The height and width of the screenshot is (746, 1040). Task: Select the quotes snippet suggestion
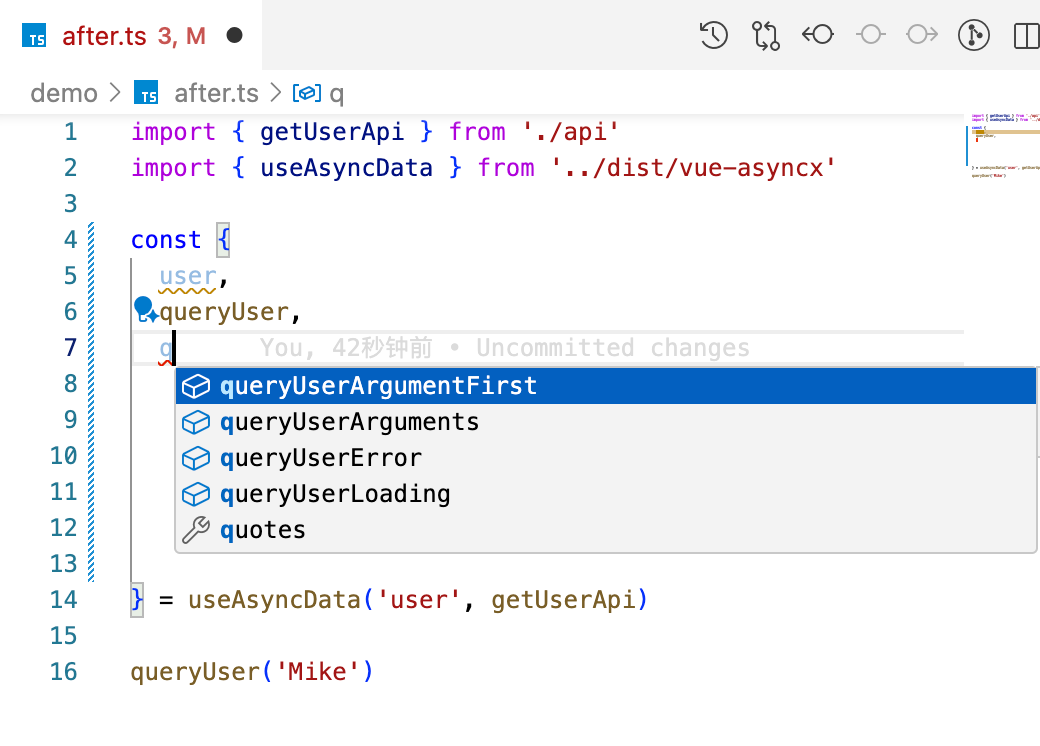(262, 530)
